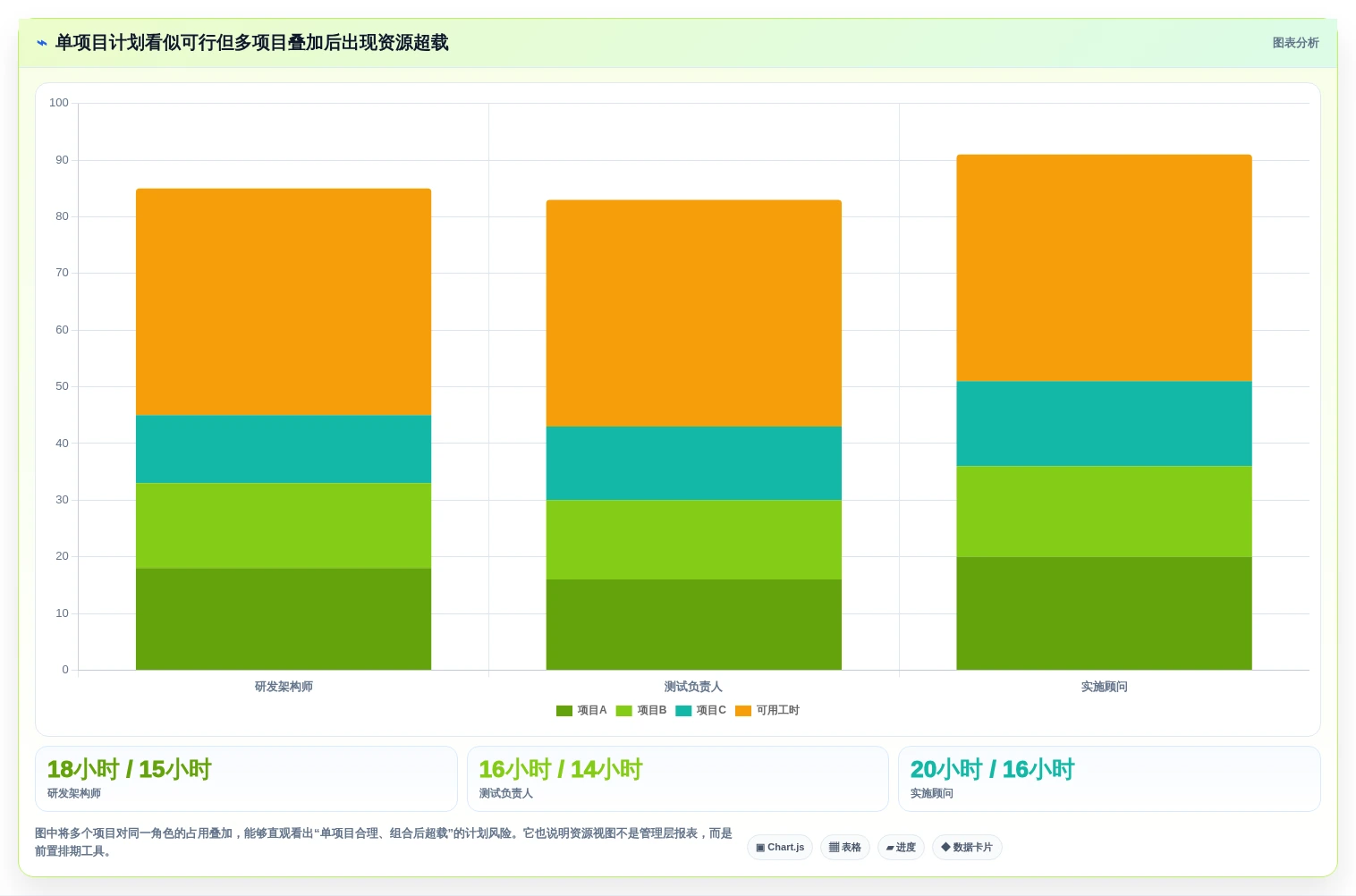Toggle the 项目C legend swatch

tap(683, 711)
